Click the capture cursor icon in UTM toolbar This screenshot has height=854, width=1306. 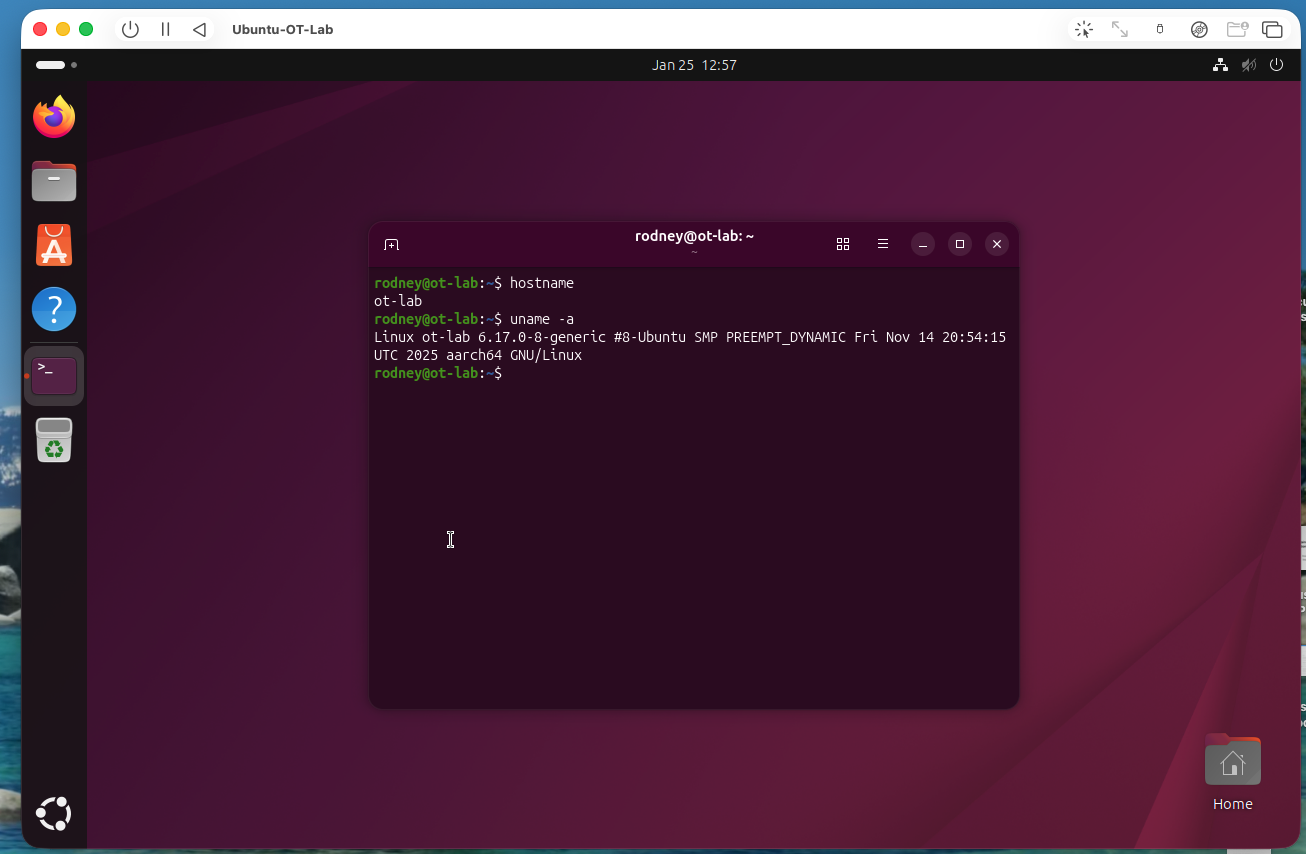pyautogui.click(x=1083, y=29)
